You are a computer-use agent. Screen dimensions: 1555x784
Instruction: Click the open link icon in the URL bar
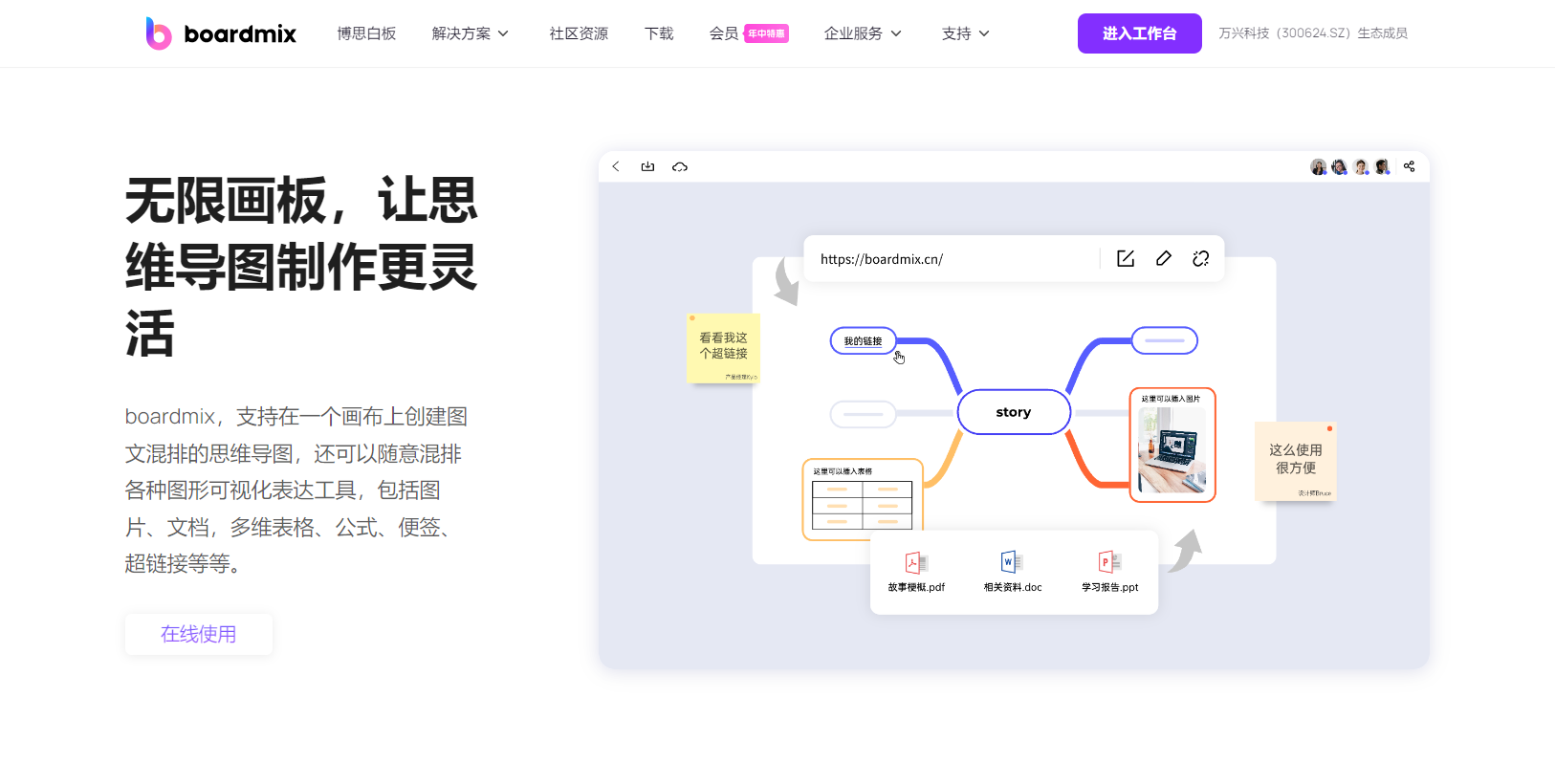1126,258
